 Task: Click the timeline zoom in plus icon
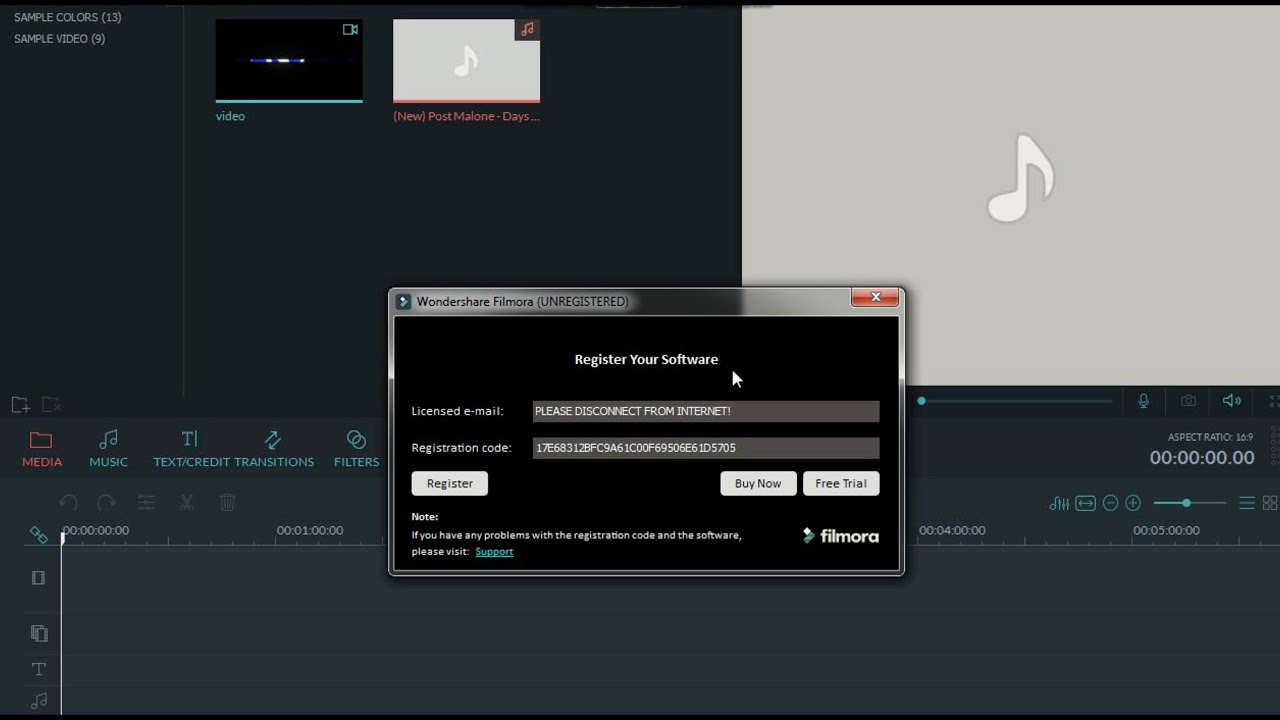click(1133, 504)
